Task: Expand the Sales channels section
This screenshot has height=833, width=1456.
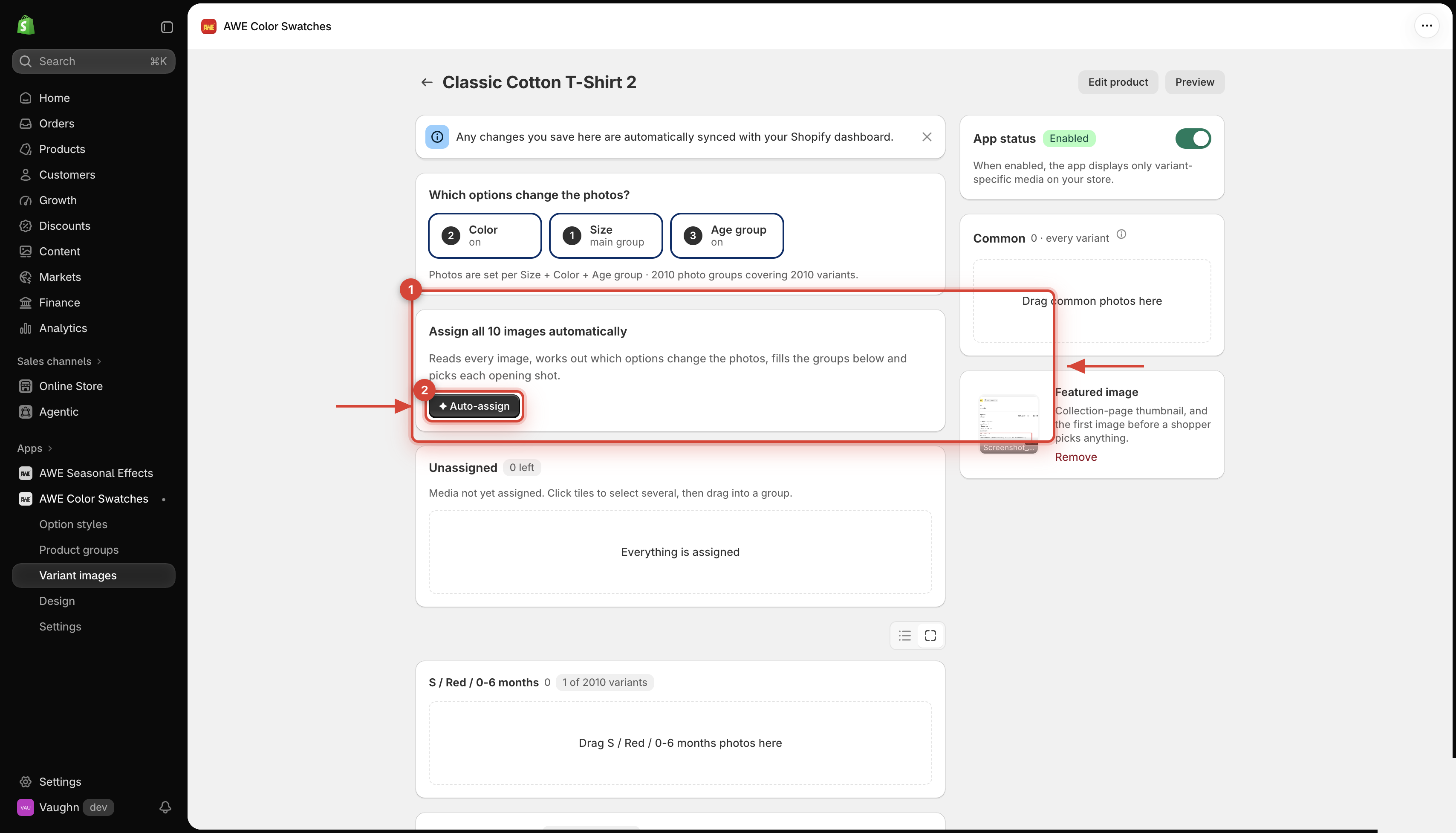Action: pyautogui.click(x=59, y=361)
